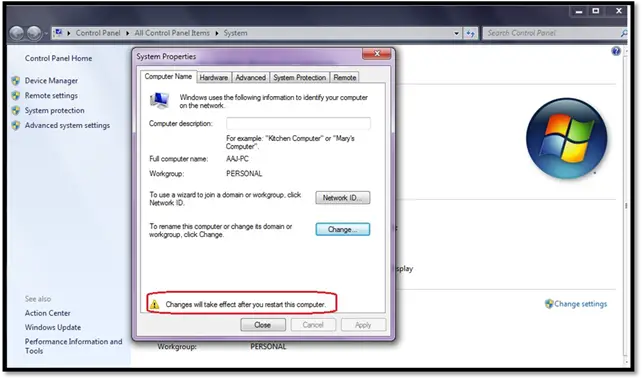Click the search magnifier icon
Viewport: 642px width, 378px height.
[624, 33]
